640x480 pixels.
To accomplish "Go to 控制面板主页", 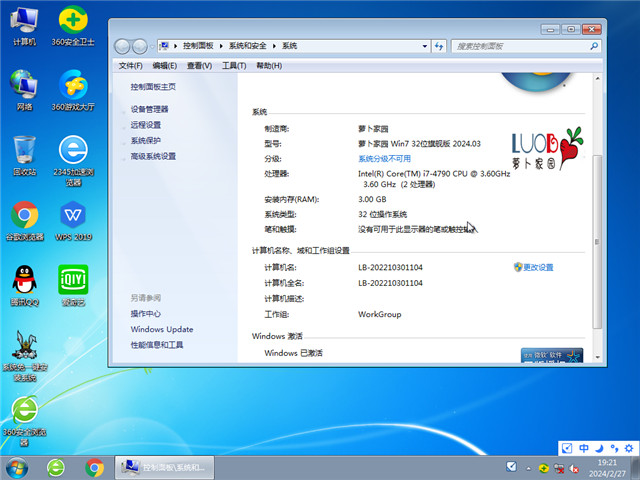I will click(x=153, y=87).
